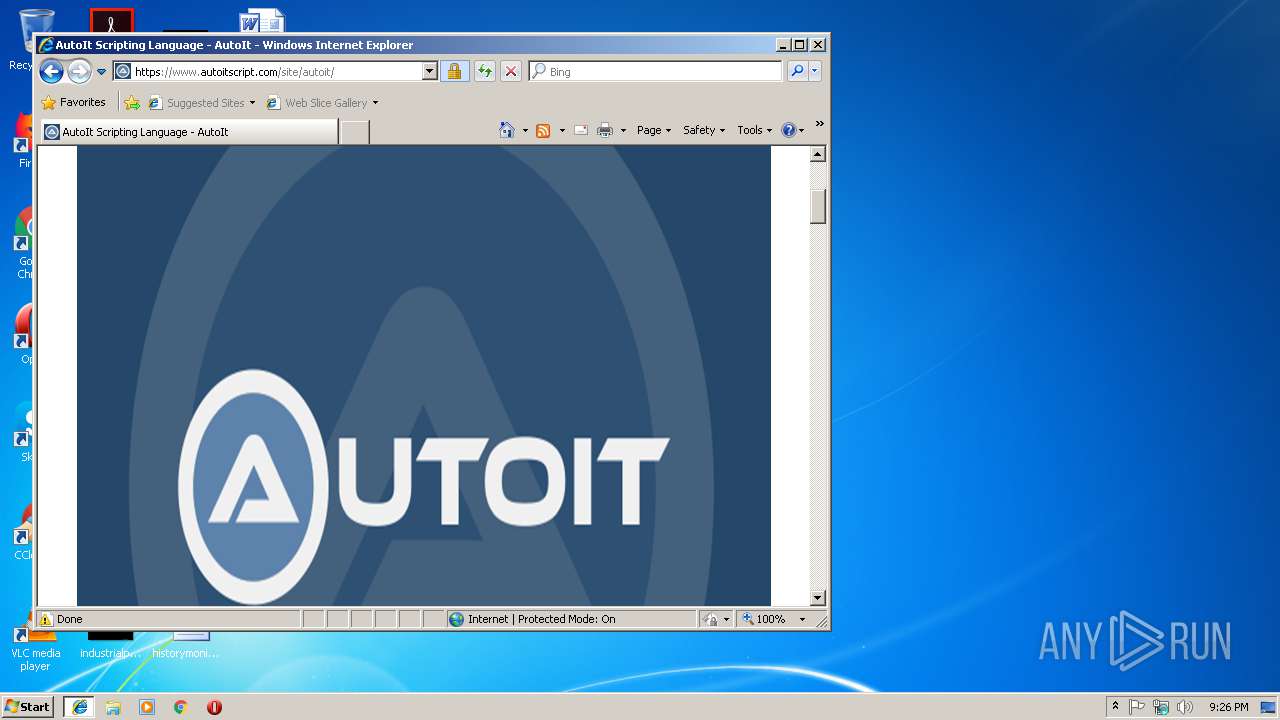Viewport: 1280px width, 720px height.
Task: Click the vertical scrollbar thumb
Action: tap(818, 206)
